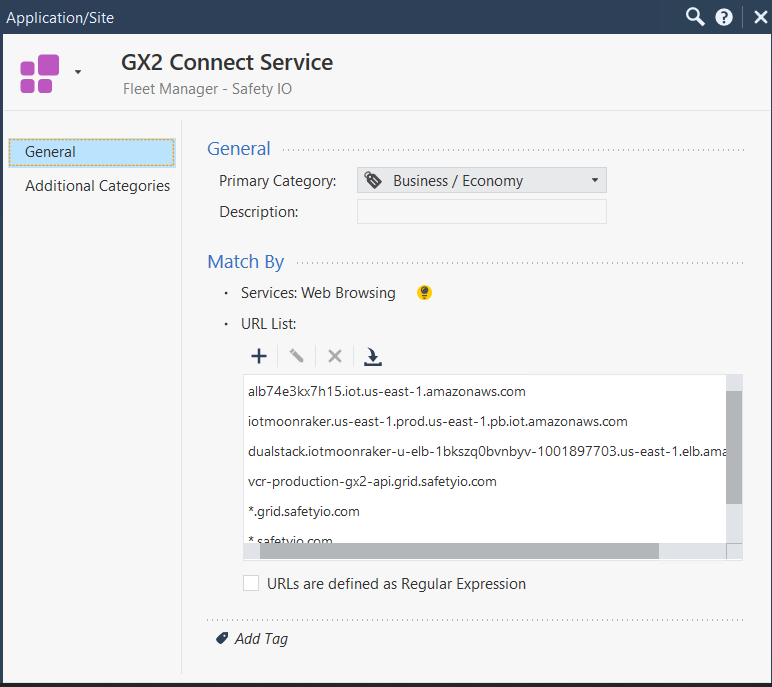Open Additional Categories section
Image resolution: width=772 pixels, height=687 pixels.
[97, 186]
